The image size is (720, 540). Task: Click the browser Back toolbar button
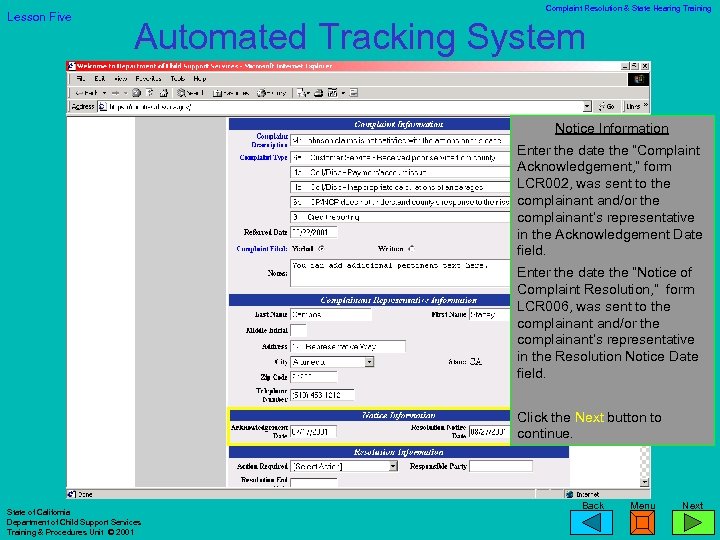click(x=86, y=93)
